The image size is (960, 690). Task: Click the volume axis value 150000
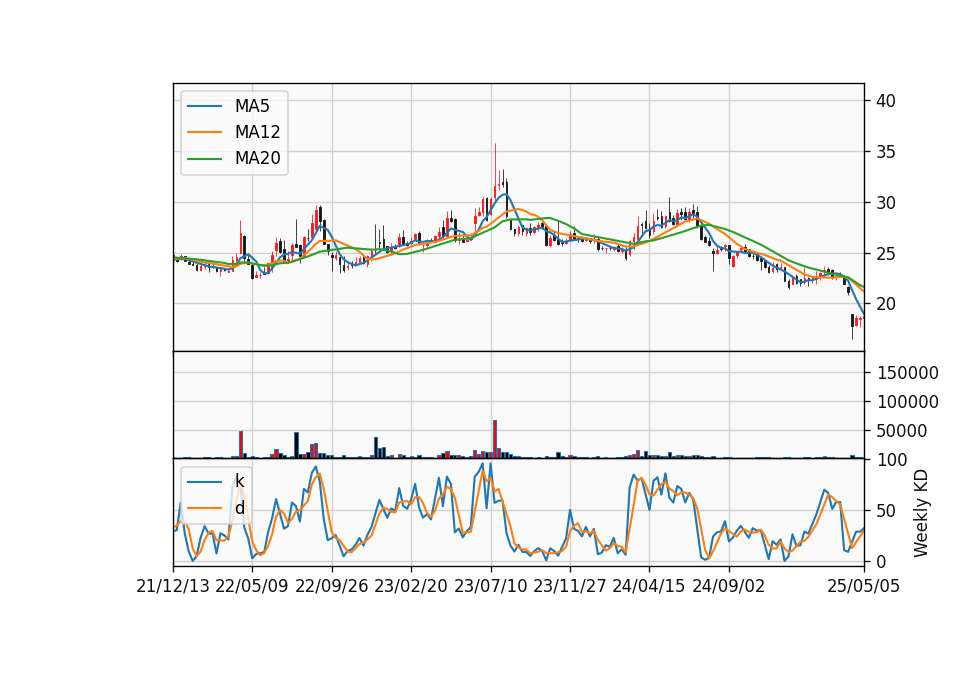(x=907, y=373)
